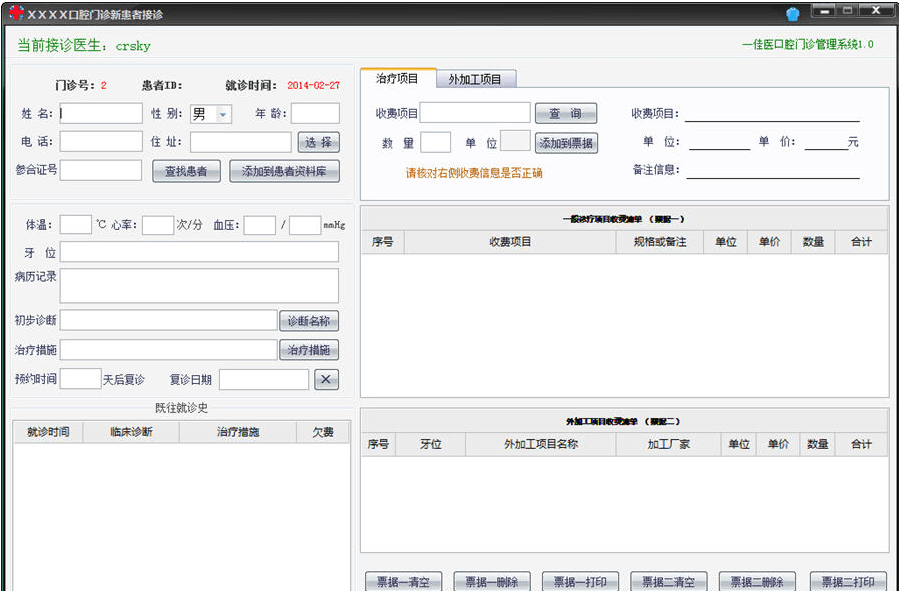Image resolution: width=899 pixels, height=591 pixels.
Task: Click the X button beside 复诊日期
Action: [326, 379]
